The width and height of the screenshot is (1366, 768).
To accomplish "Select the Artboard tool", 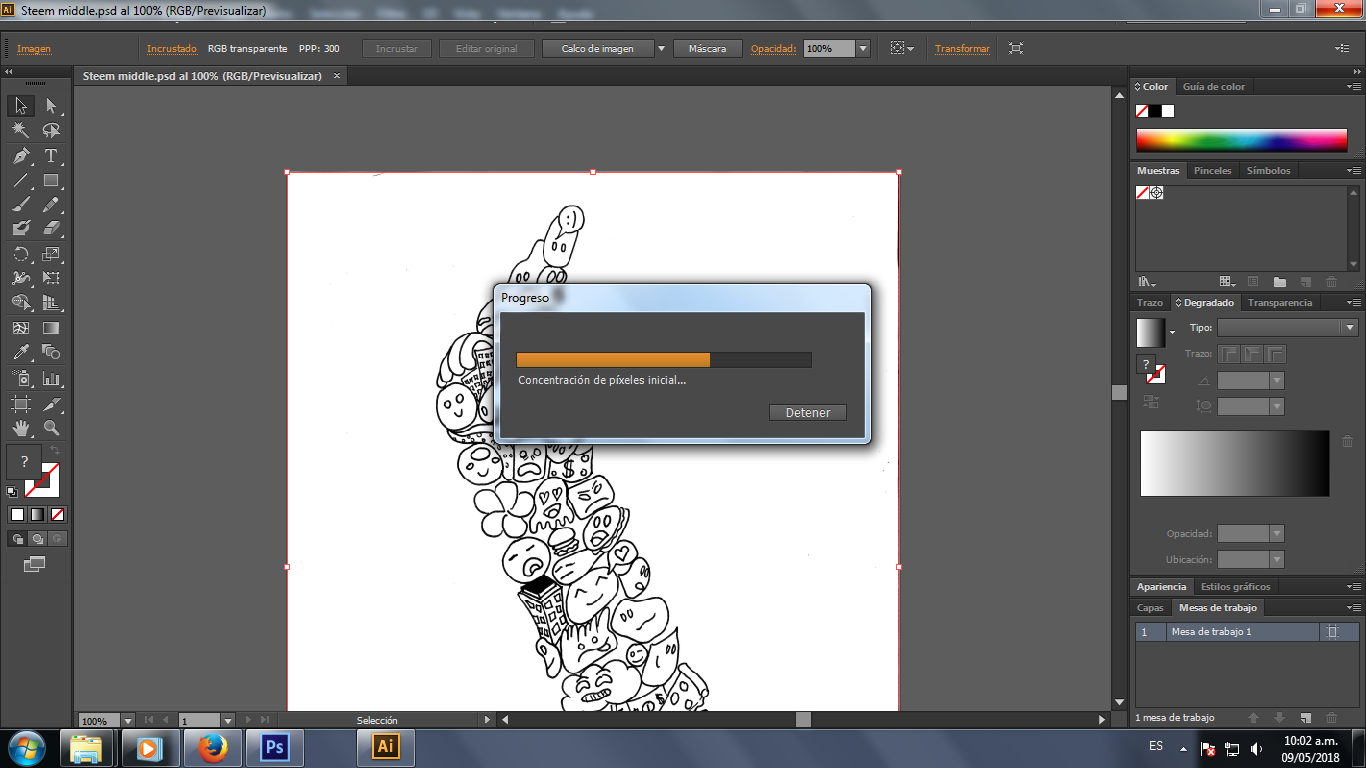I will 21,404.
